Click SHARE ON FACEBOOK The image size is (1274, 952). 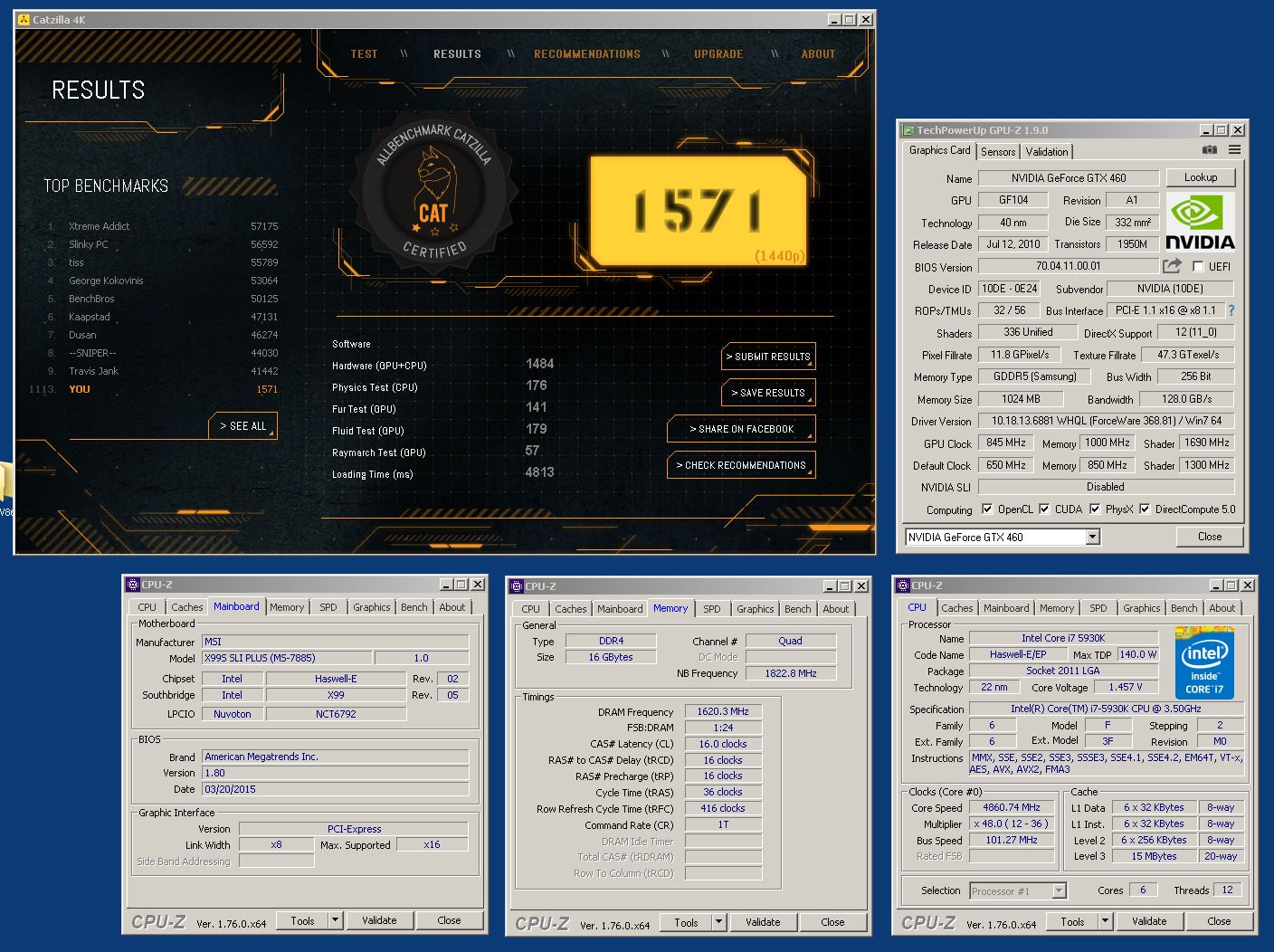coord(741,429)
